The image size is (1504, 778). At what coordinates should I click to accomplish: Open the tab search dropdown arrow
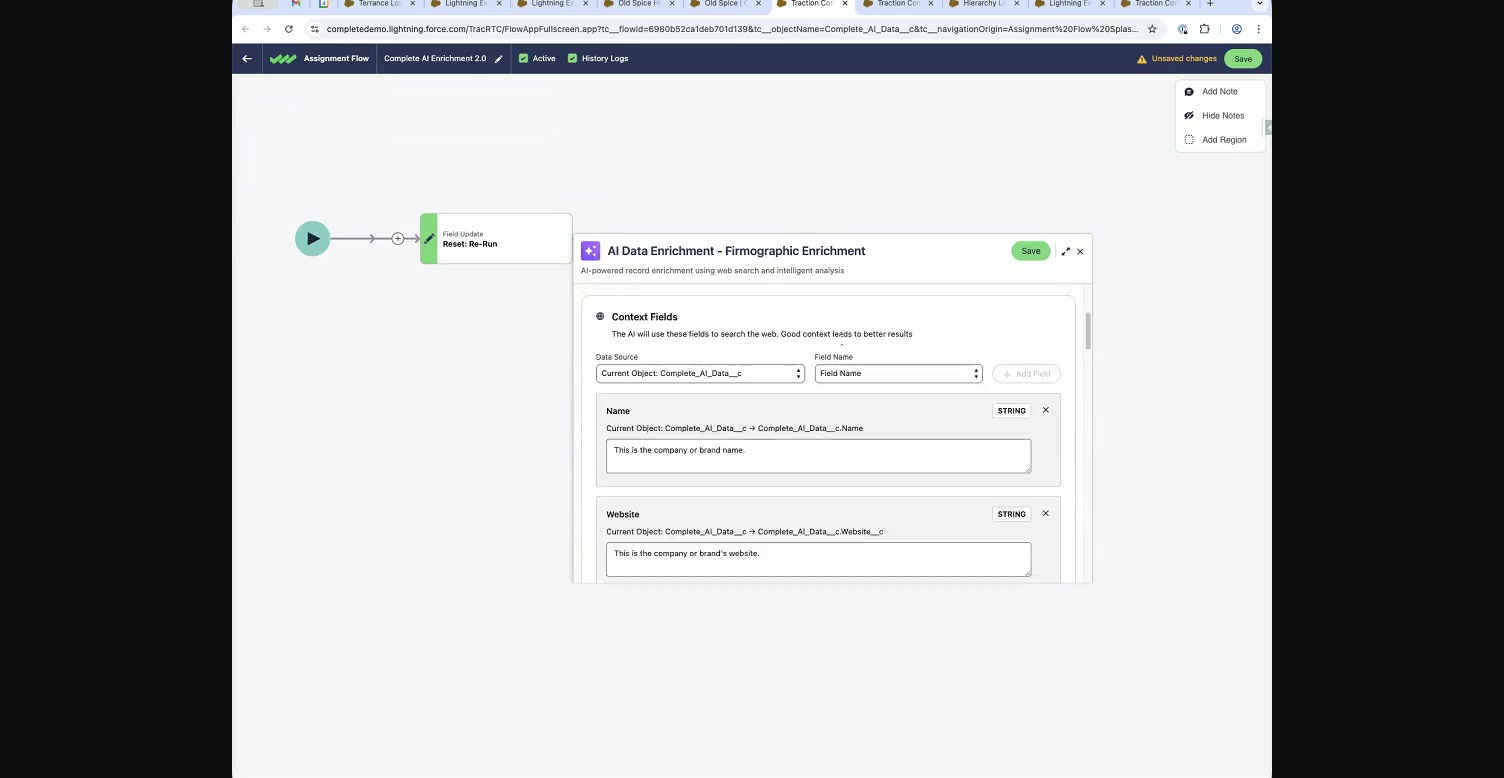(1259, 4)
